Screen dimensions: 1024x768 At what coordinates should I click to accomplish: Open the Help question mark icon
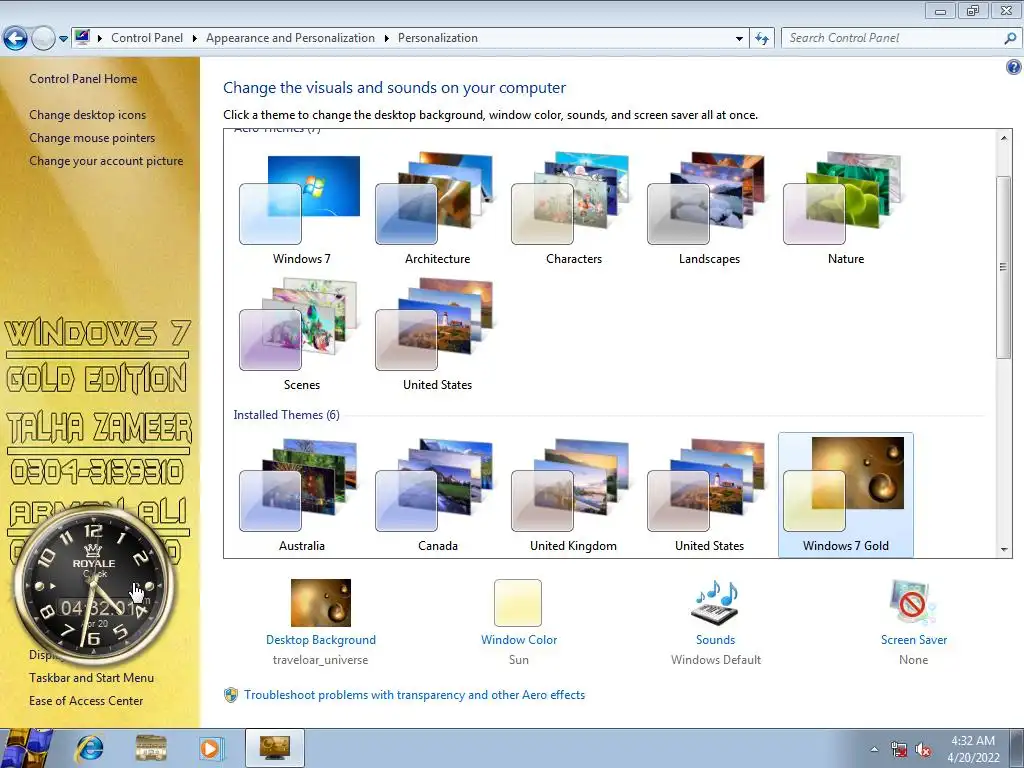[x=1013, y=67]
